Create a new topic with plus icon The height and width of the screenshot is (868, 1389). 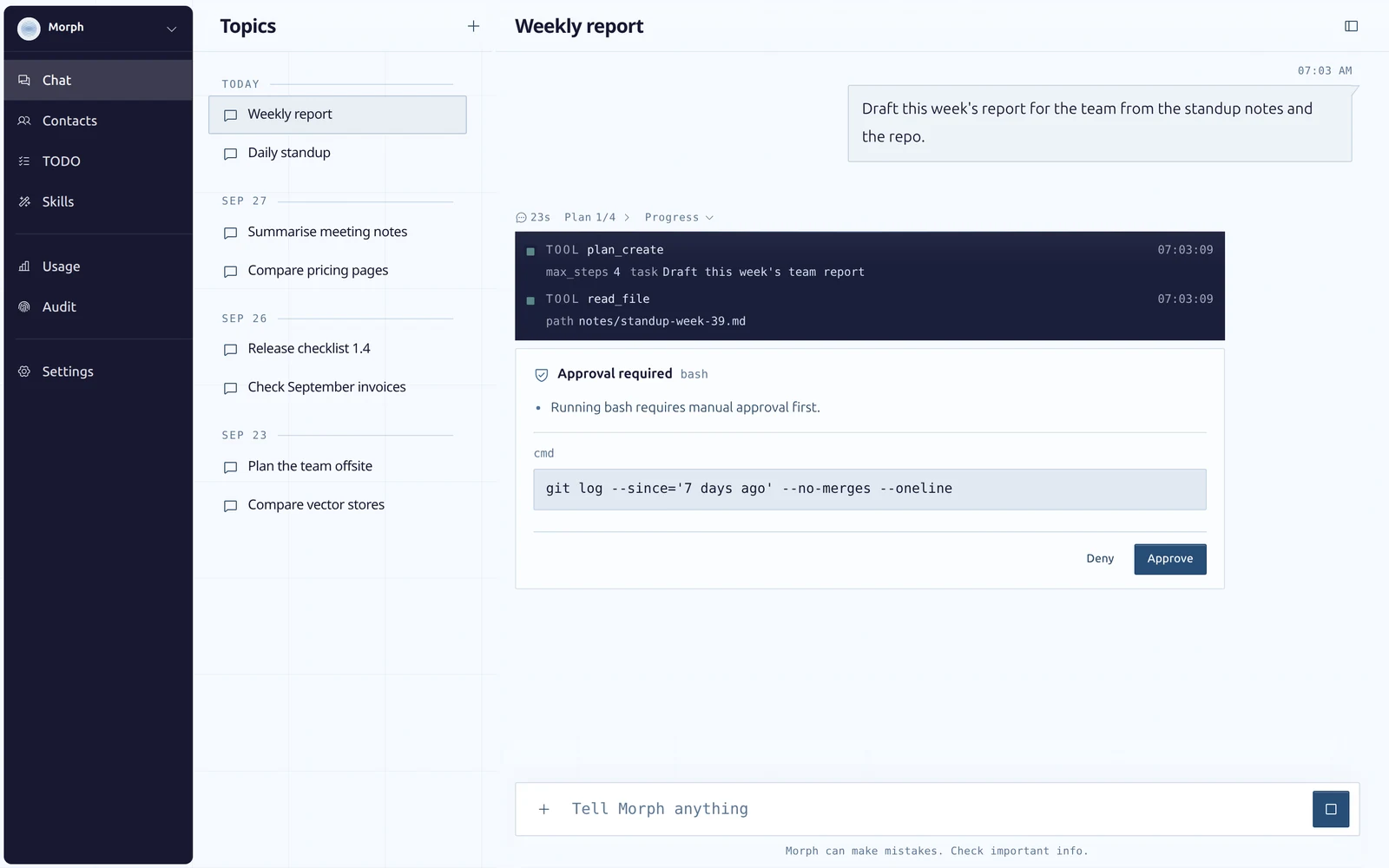473,26
